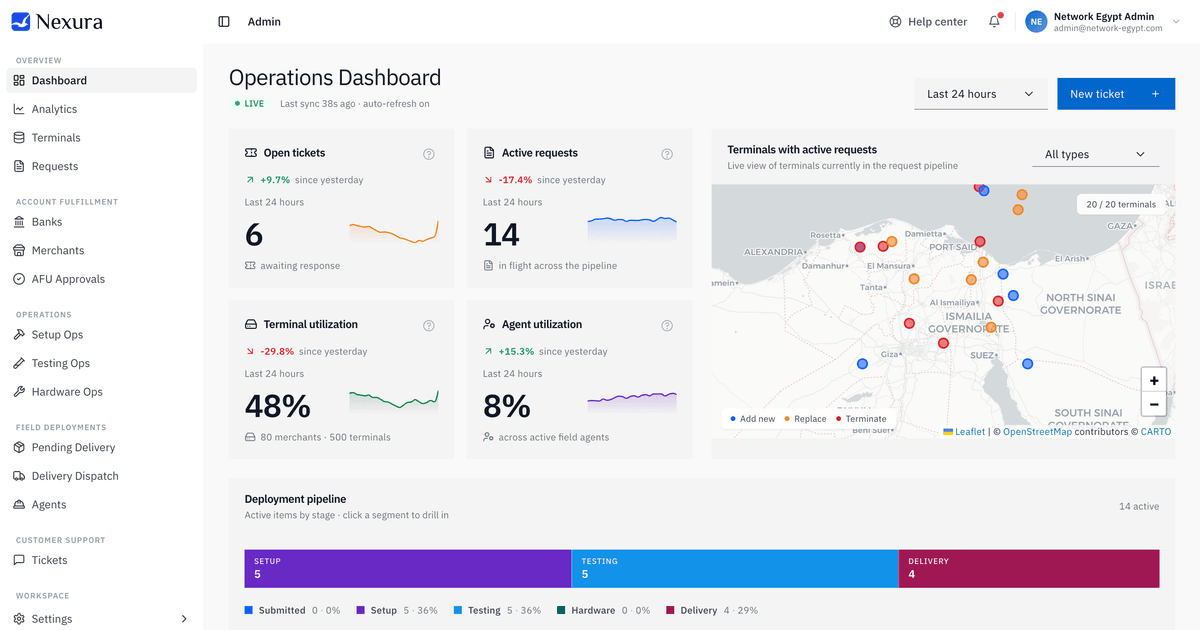Click the NE user avatar
Viewport: 1200px width, 630px height.
1036,21
